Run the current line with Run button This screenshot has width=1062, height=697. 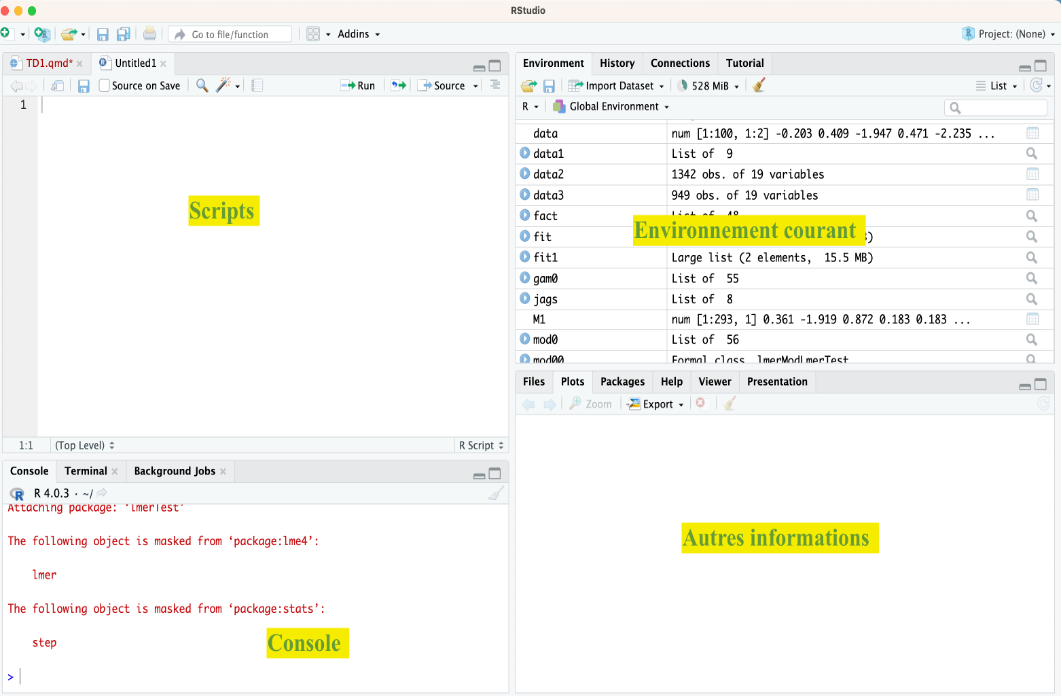coord(358,86)
